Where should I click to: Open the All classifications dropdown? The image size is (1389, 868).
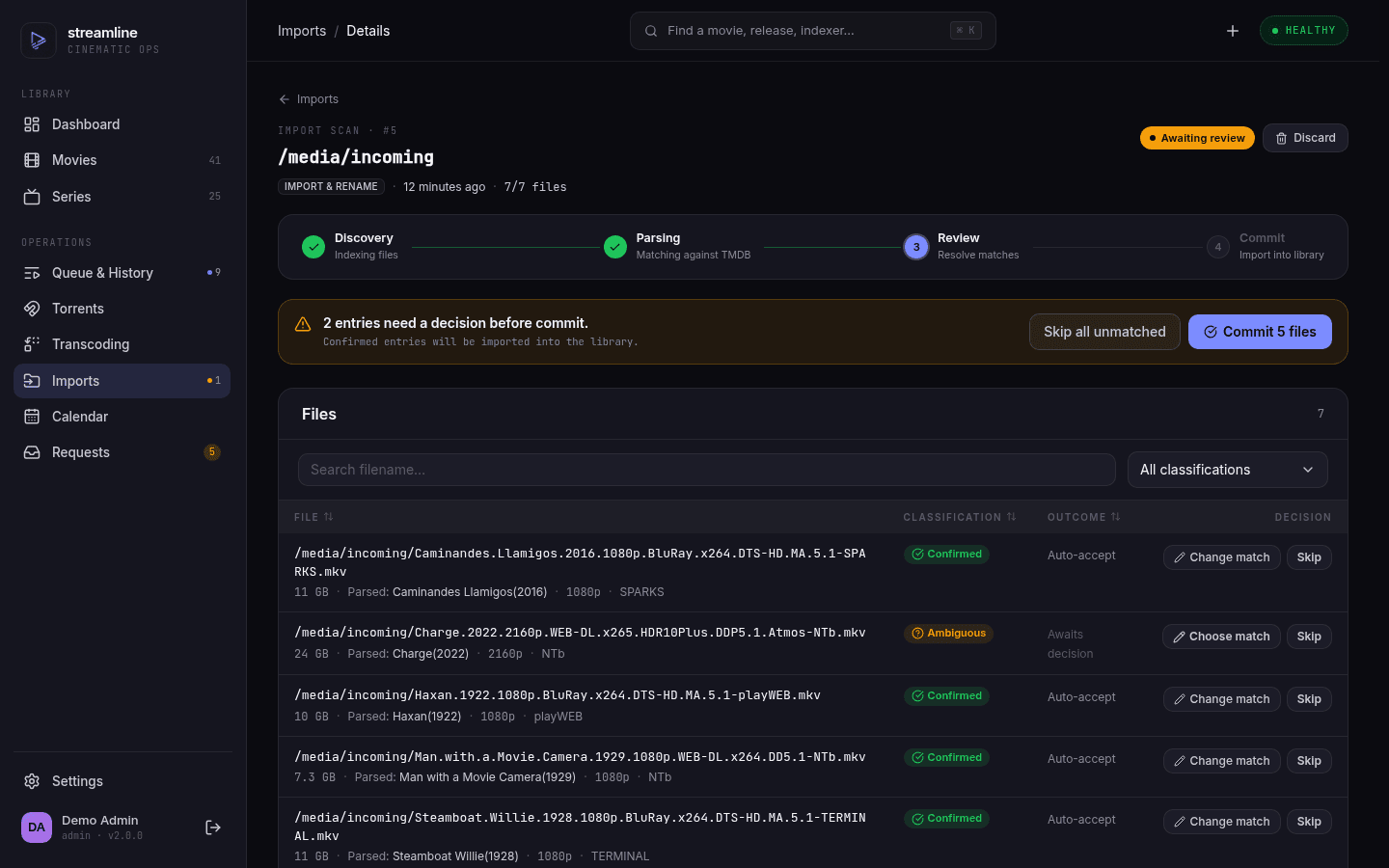(x=1228, y=470)
